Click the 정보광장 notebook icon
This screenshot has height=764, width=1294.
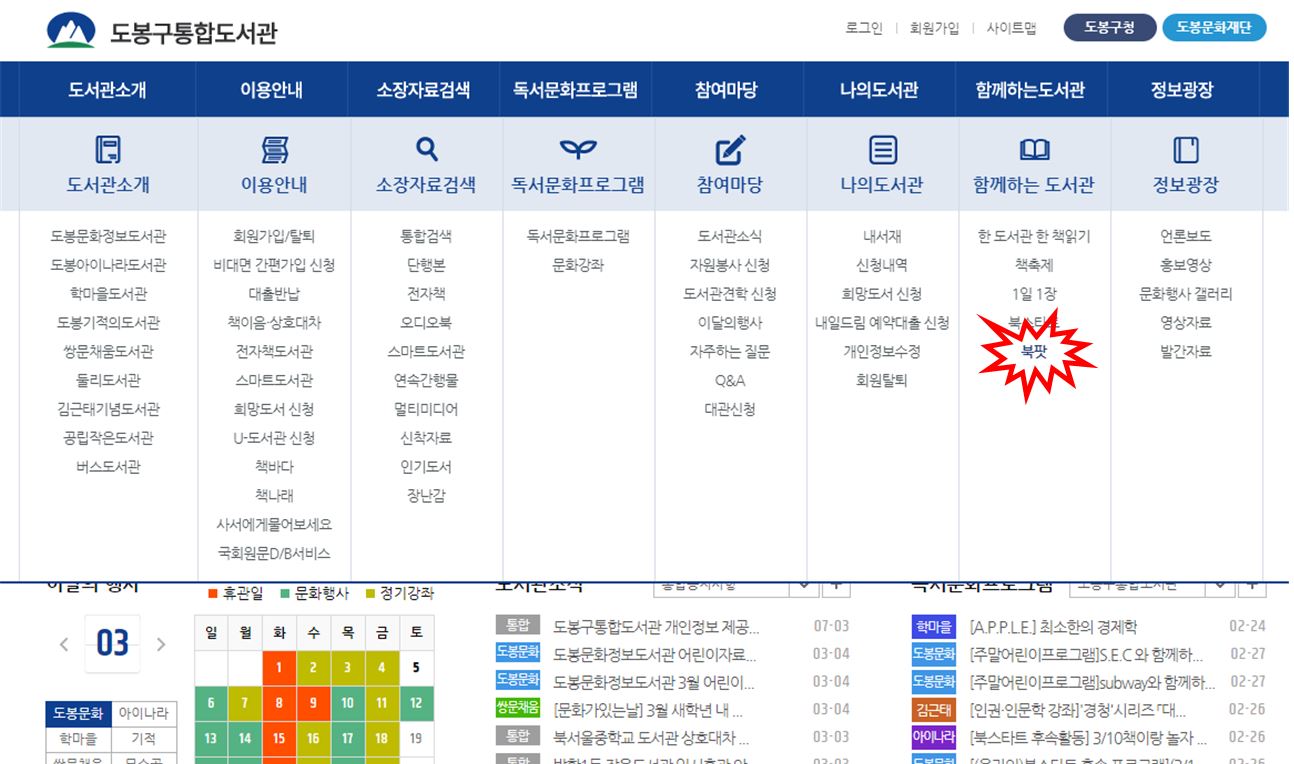coord(1185,150)
